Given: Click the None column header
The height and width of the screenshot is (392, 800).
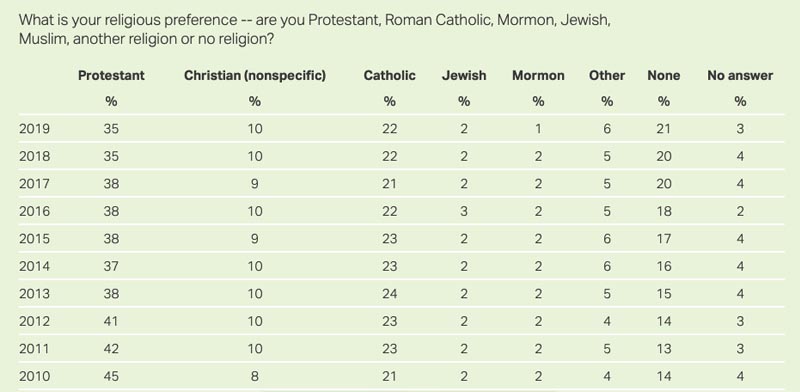Looking at the screenshot, I should coord(663,76).
